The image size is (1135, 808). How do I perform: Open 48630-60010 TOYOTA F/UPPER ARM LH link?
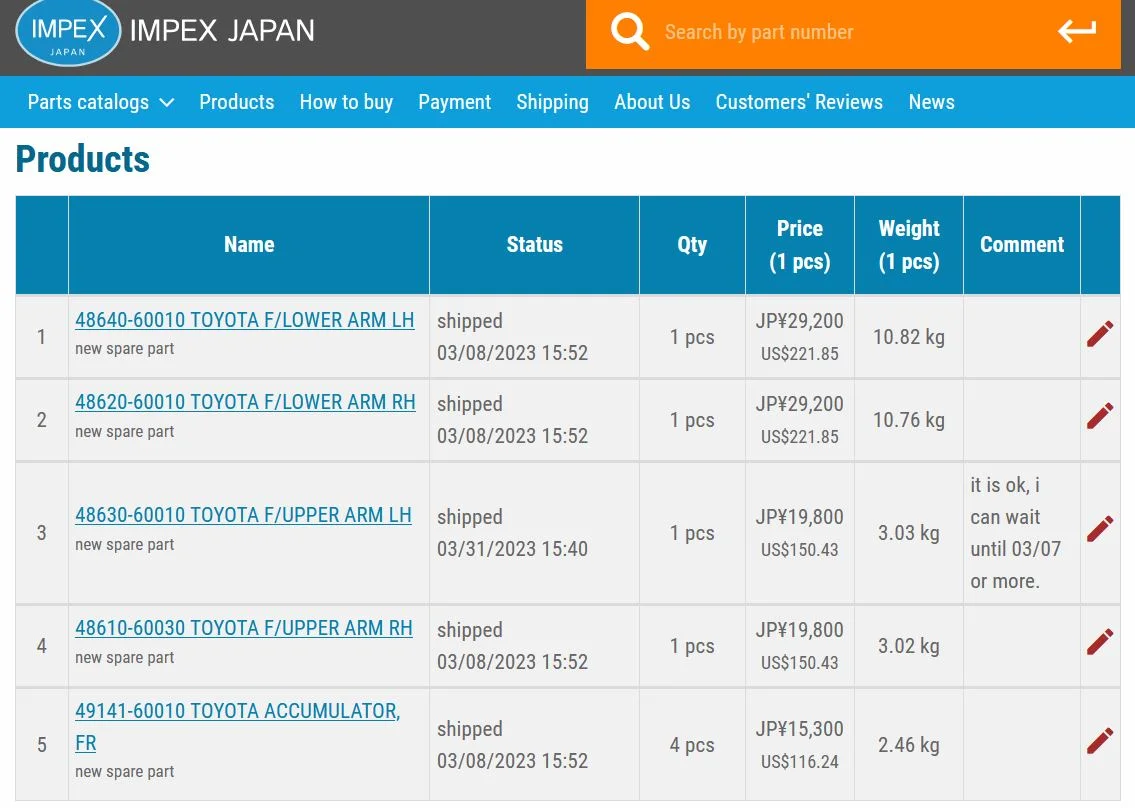(x=243, y=515)
